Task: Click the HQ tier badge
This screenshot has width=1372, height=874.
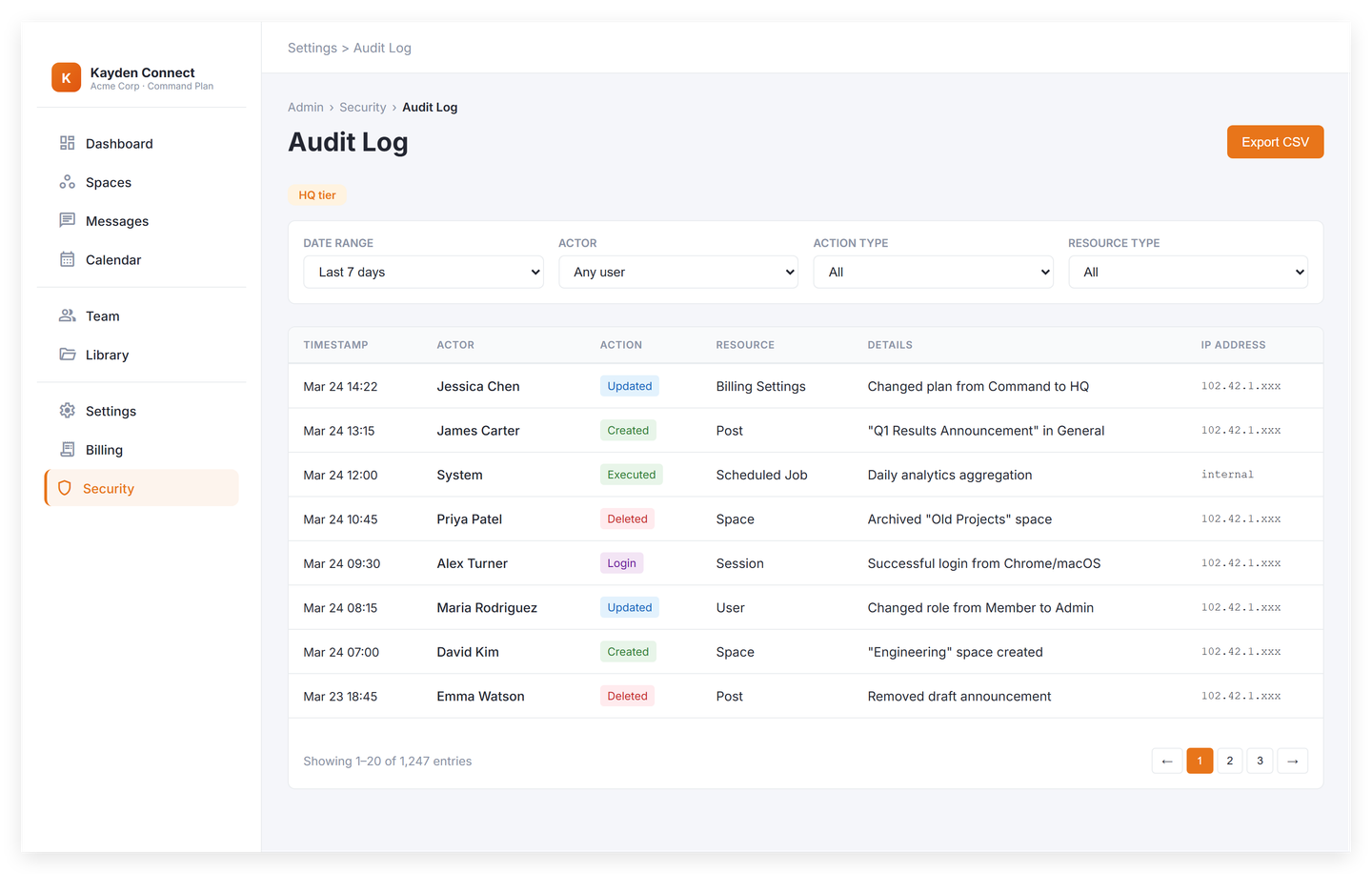Action: coord(317,194)
